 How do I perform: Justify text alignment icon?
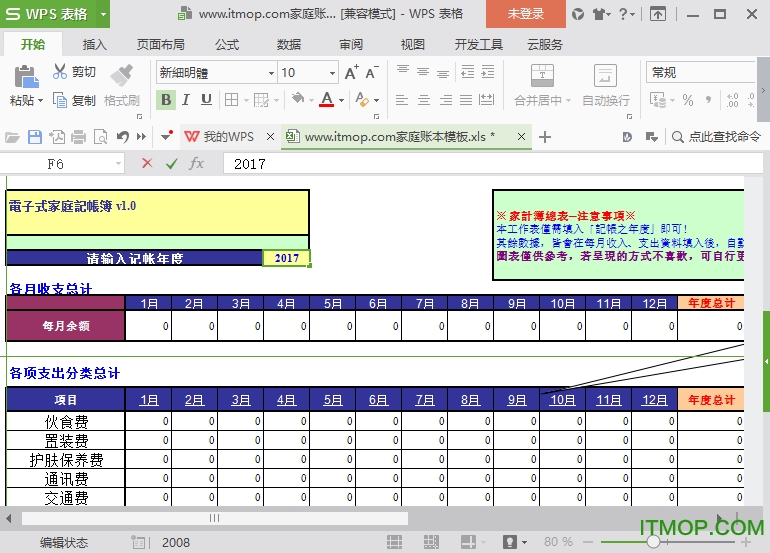coord(466,100)
